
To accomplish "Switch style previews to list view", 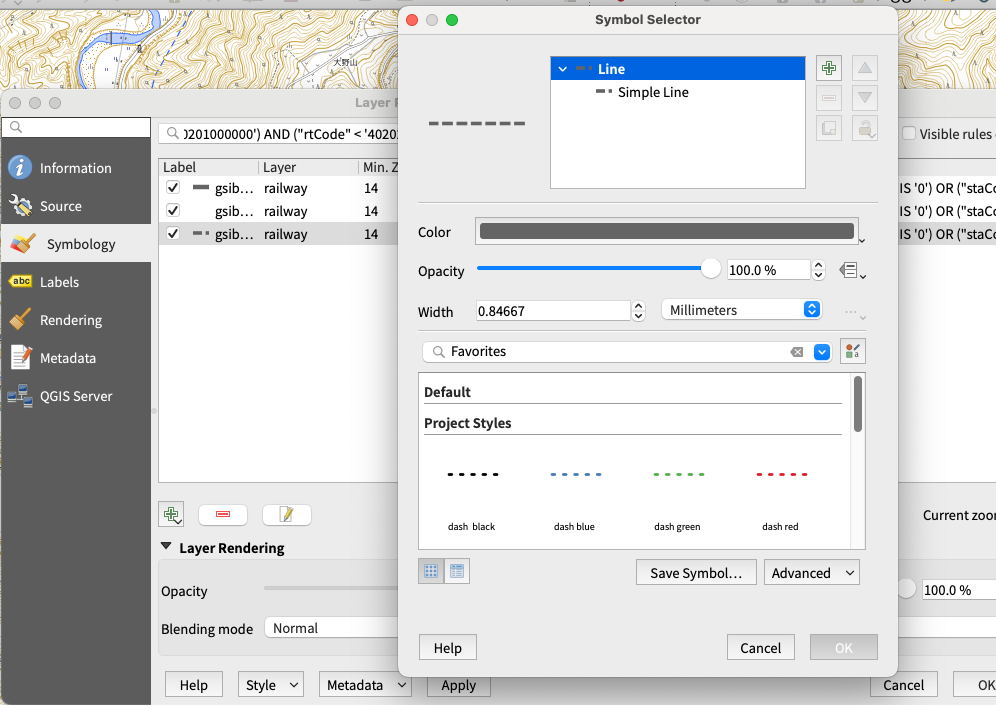I will 457,570.
